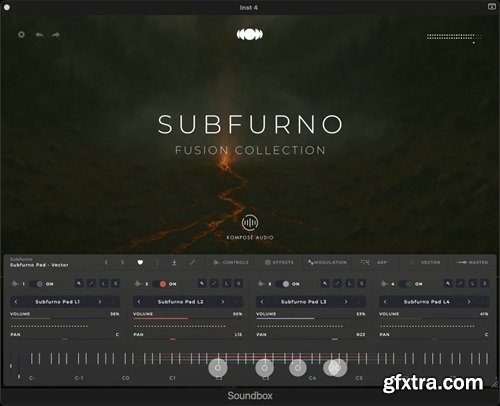Click the S button on layer 4
Viewport: 500px width, 406px height.
point(485,284)
